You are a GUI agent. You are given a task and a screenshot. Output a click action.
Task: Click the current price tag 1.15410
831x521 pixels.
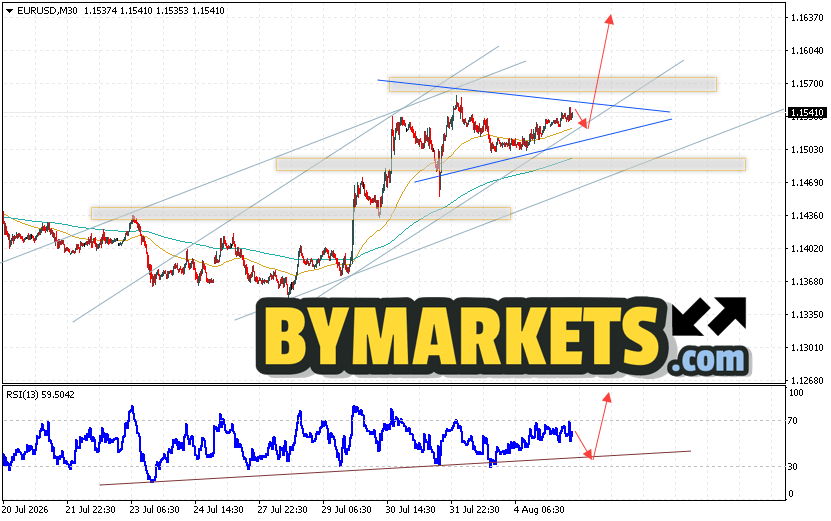[807, 112]
